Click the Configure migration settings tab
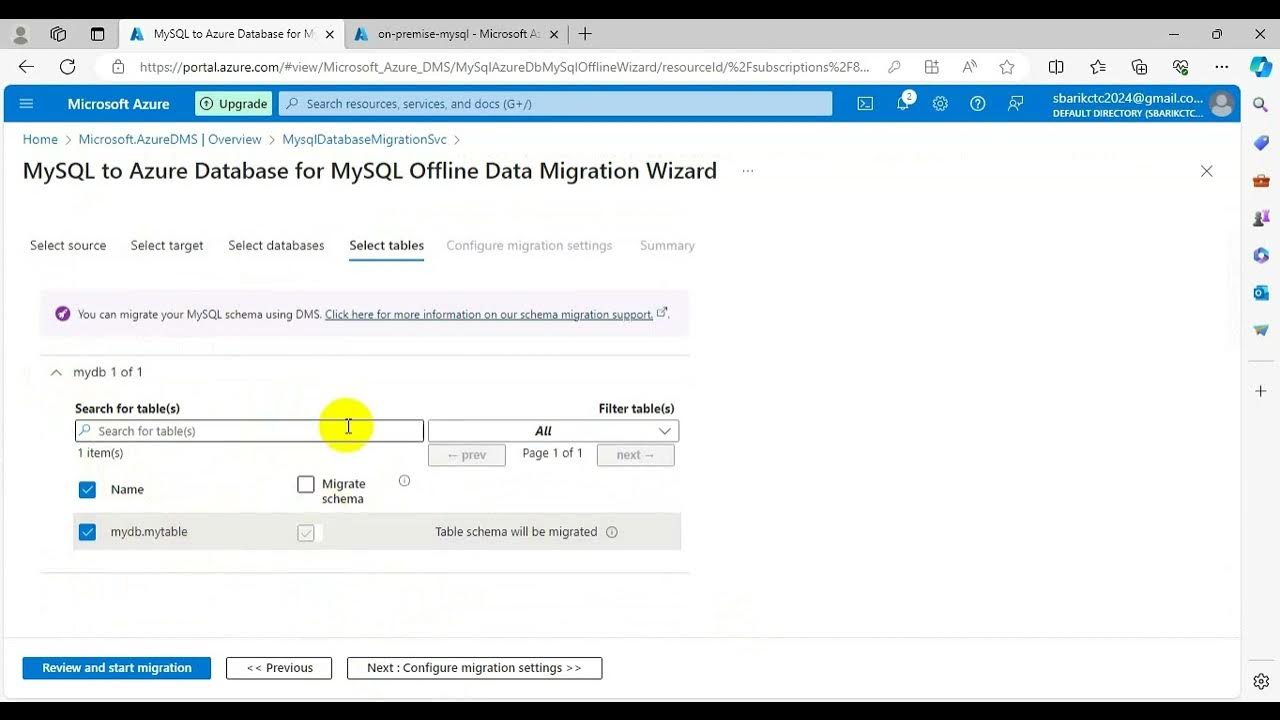The width and height of the screenshot is (1280, 720). 529,246
